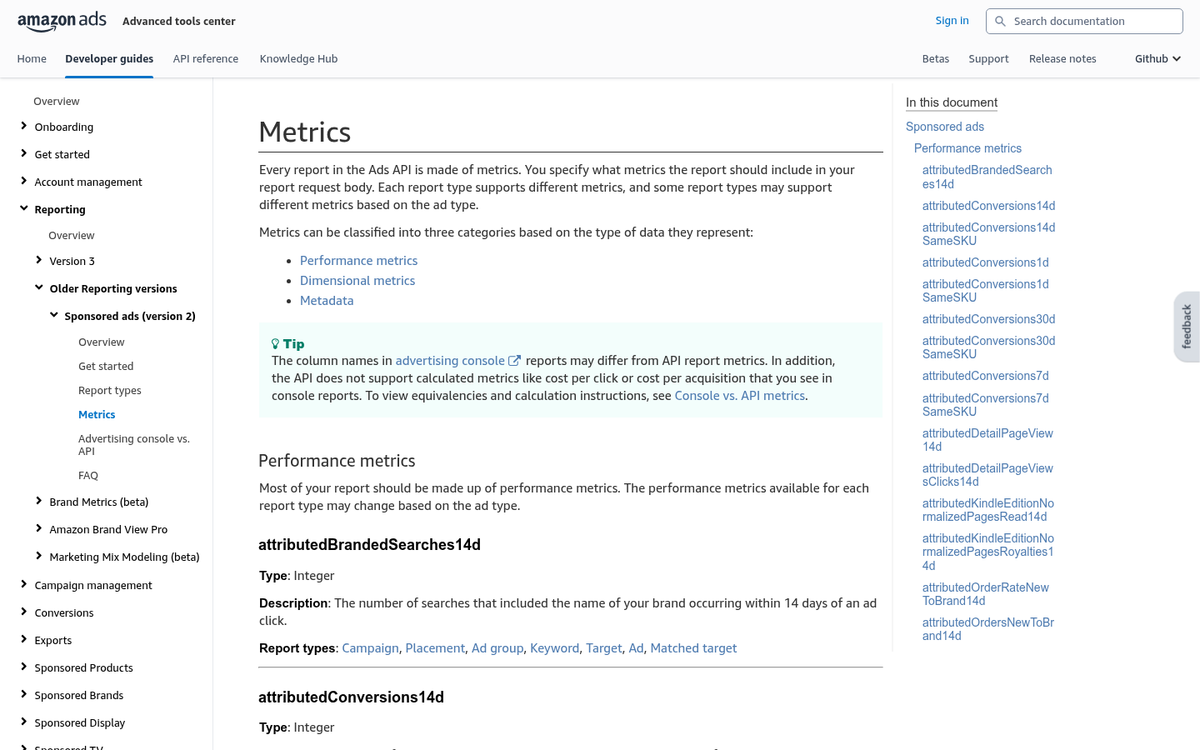Click the Sign in link
This screenshot has height=750, width=1200.
(x=951, y=20)
